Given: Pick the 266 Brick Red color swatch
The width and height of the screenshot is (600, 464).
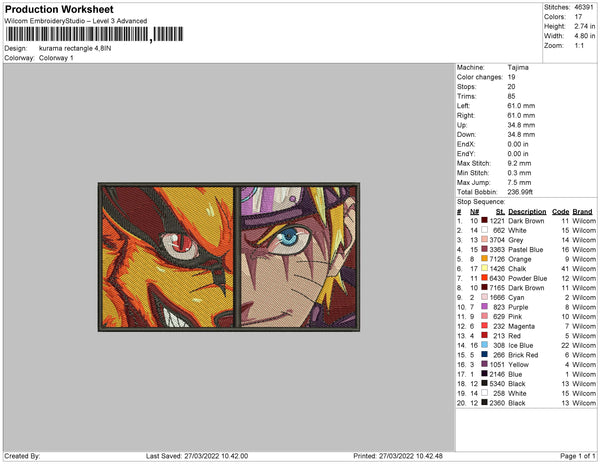Looking at the screenshot, I should coord(484,354).
